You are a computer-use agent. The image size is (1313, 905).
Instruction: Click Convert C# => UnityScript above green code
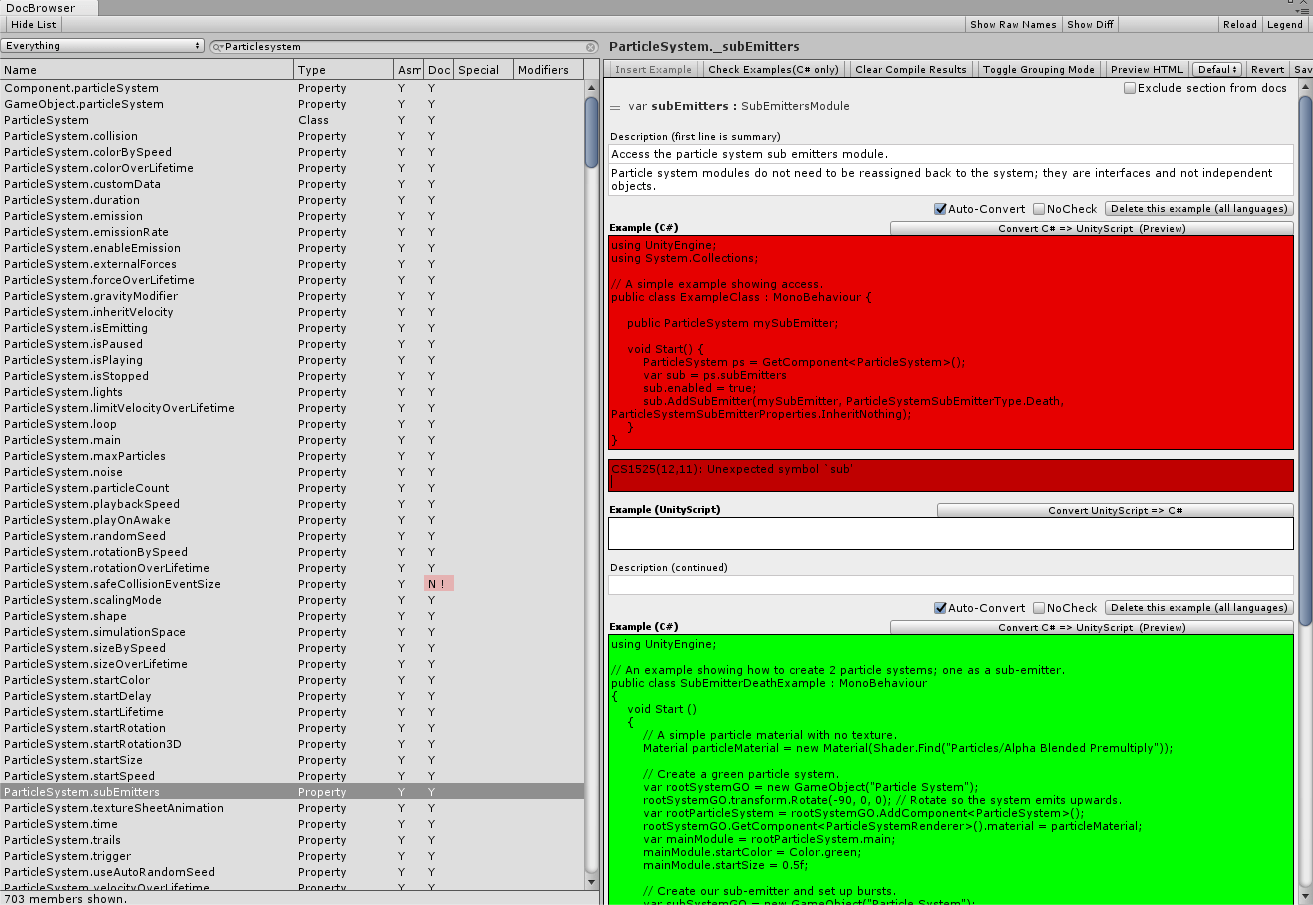[1091, 628]
